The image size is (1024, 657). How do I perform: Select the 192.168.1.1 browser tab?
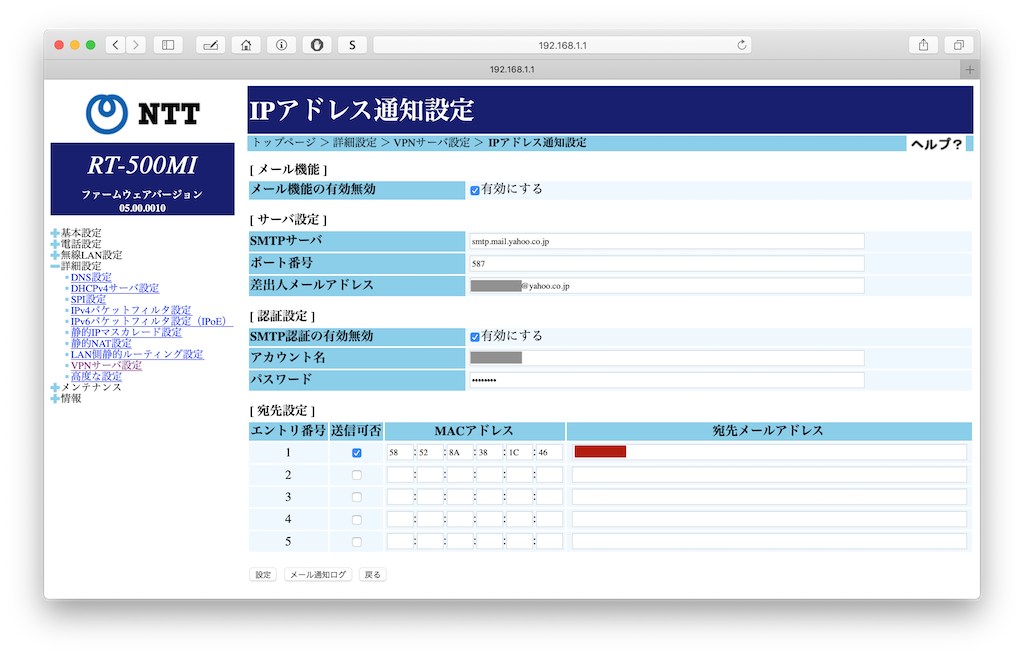[512, 69]
